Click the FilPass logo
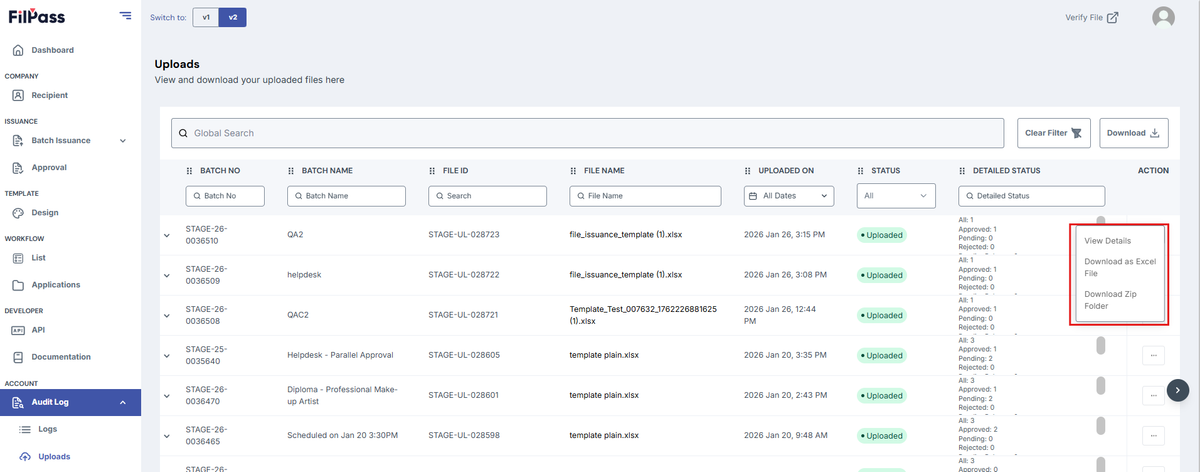1200x472 pixels. [x=39, y=15]
